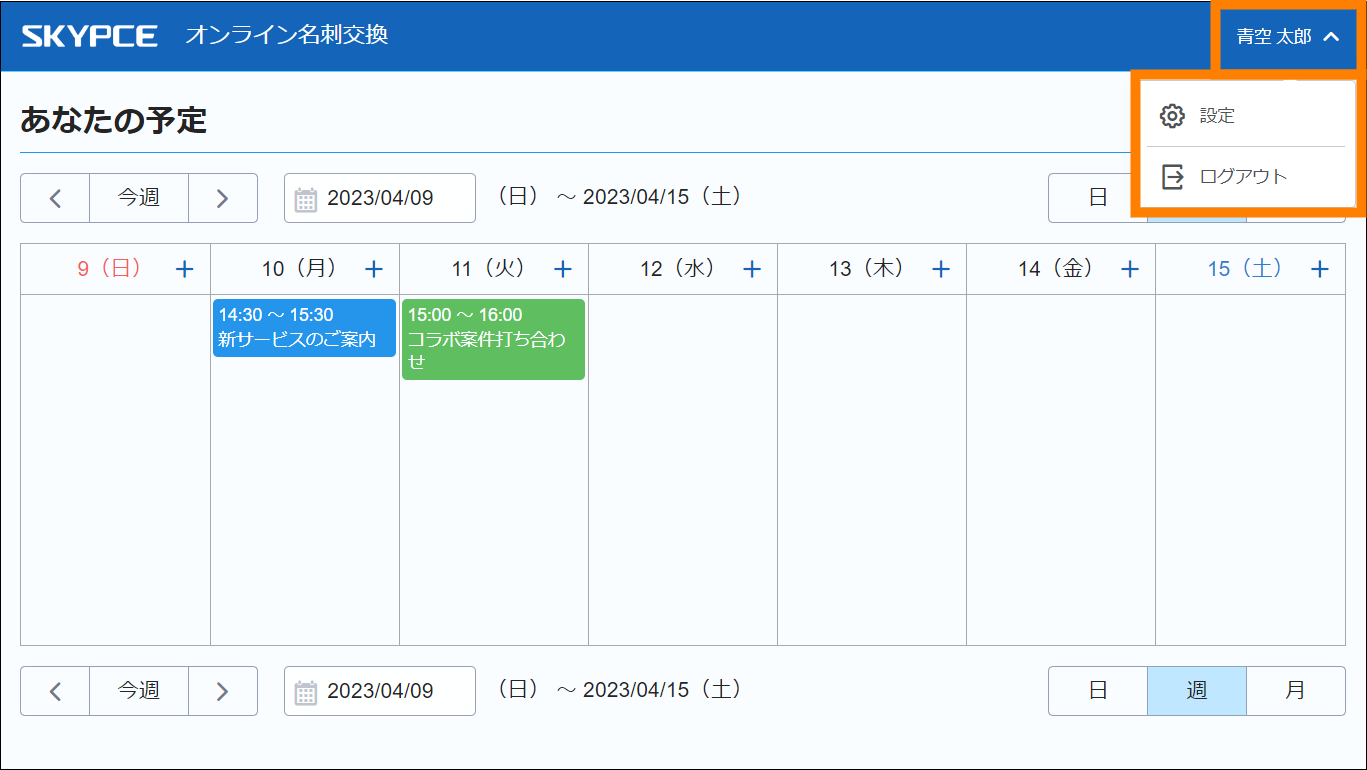Click the bottom 今週 button
The width and height of the screenshot is (1367, 770).
pos(139,690)
